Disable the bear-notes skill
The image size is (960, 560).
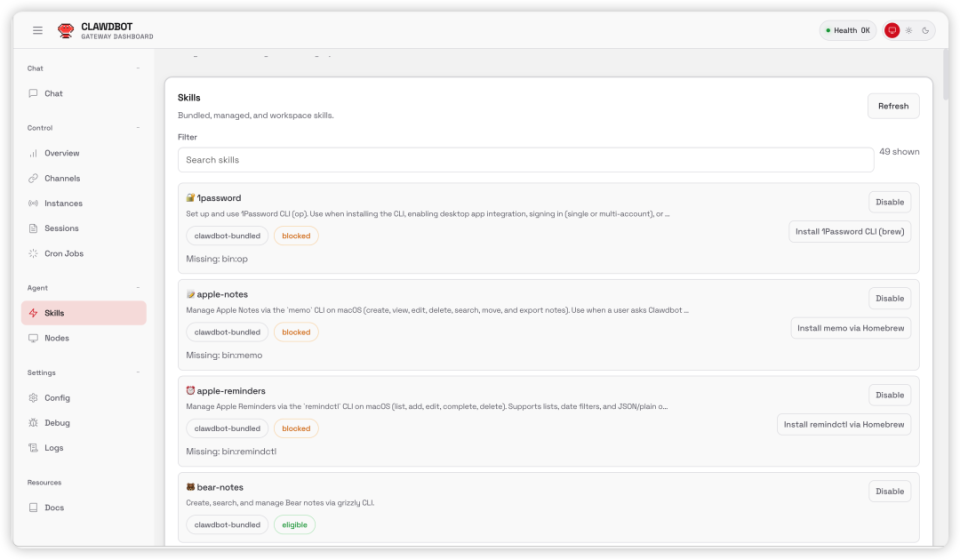[889, 491]
